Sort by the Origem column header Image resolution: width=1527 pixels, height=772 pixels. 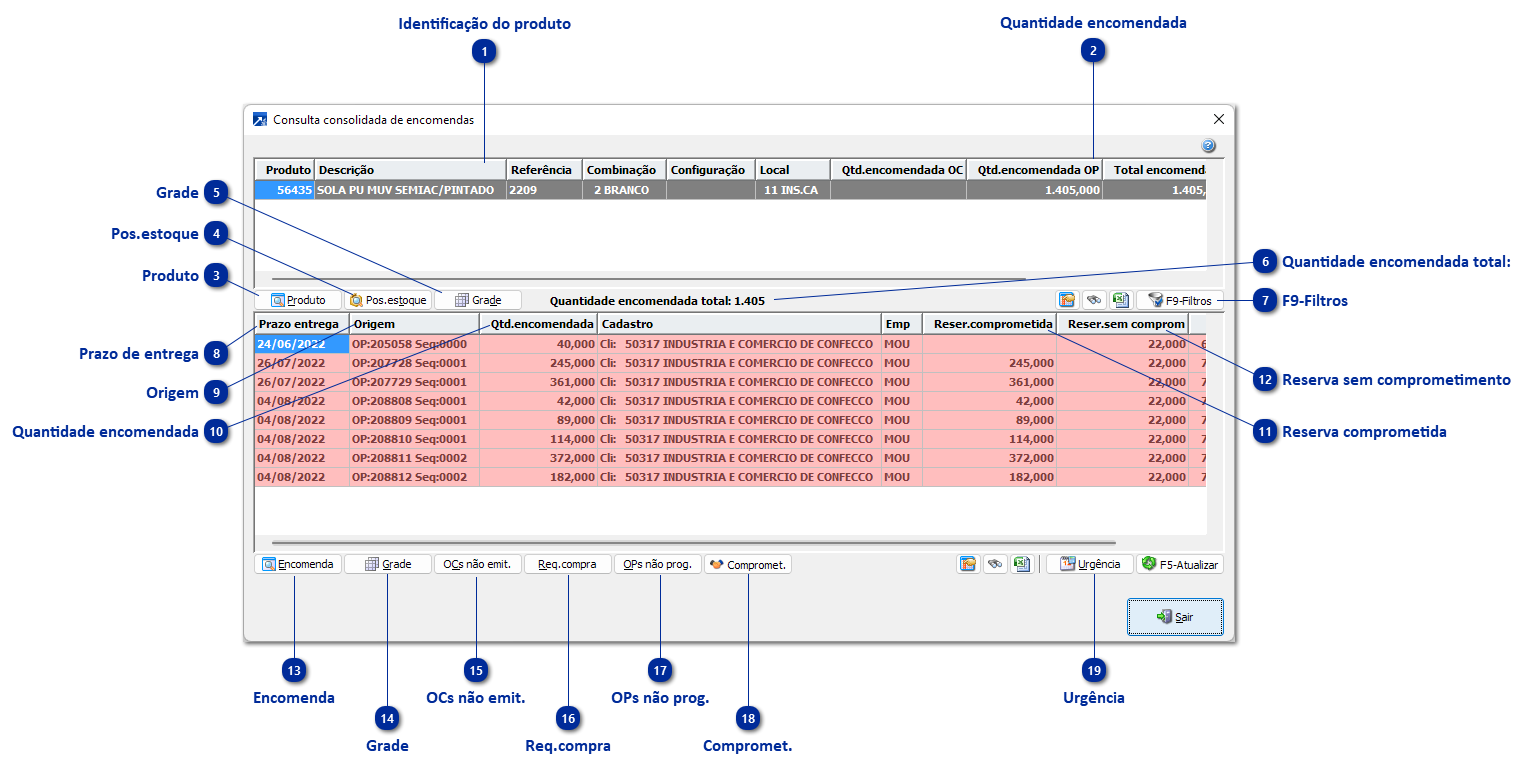click(415, 324)
